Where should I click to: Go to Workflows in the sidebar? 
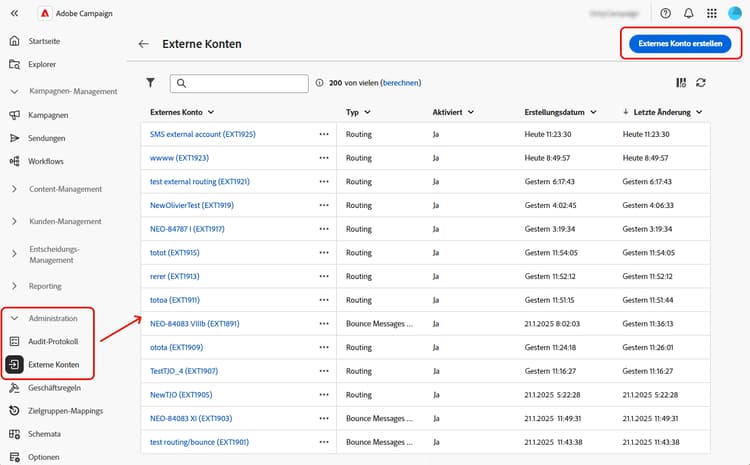click(48, 160)
